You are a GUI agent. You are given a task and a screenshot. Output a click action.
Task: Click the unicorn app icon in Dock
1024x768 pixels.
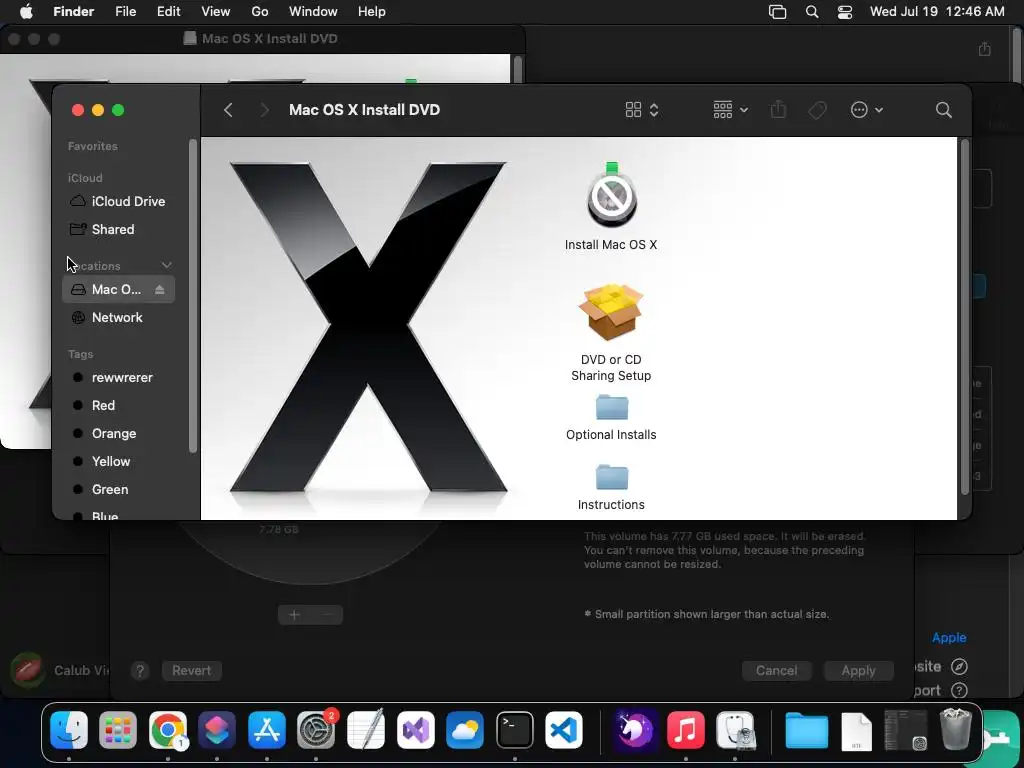point(635,730)
